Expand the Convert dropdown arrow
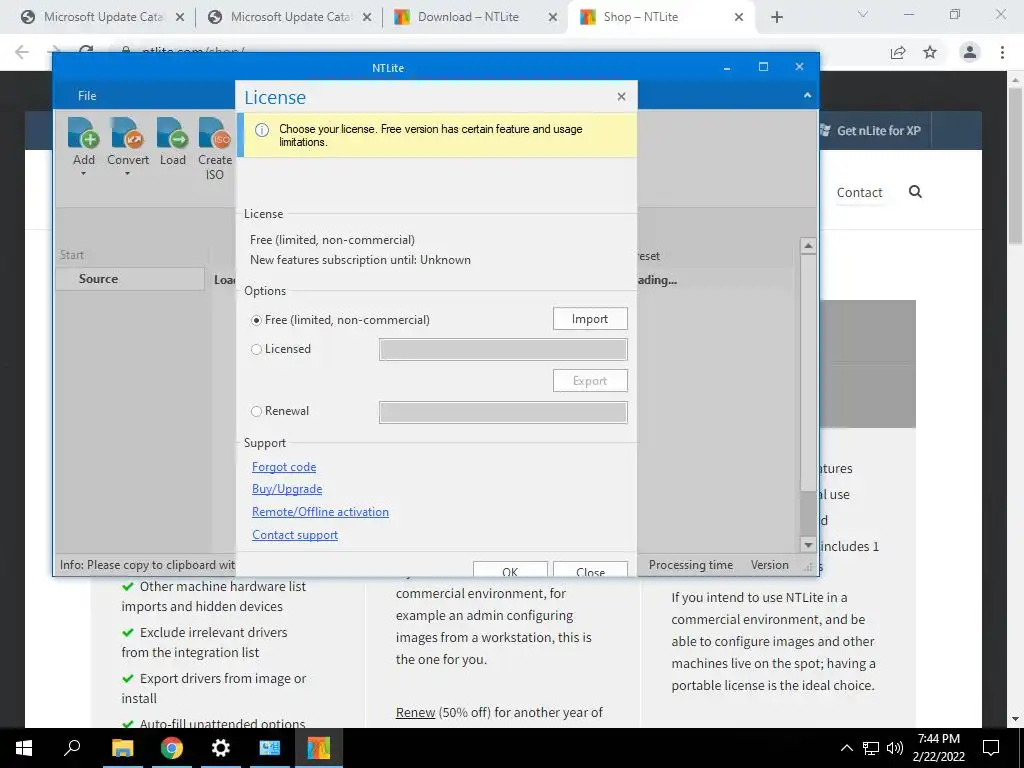The height and width of the screenshot is (768, 1024). (x=127, y=174)
